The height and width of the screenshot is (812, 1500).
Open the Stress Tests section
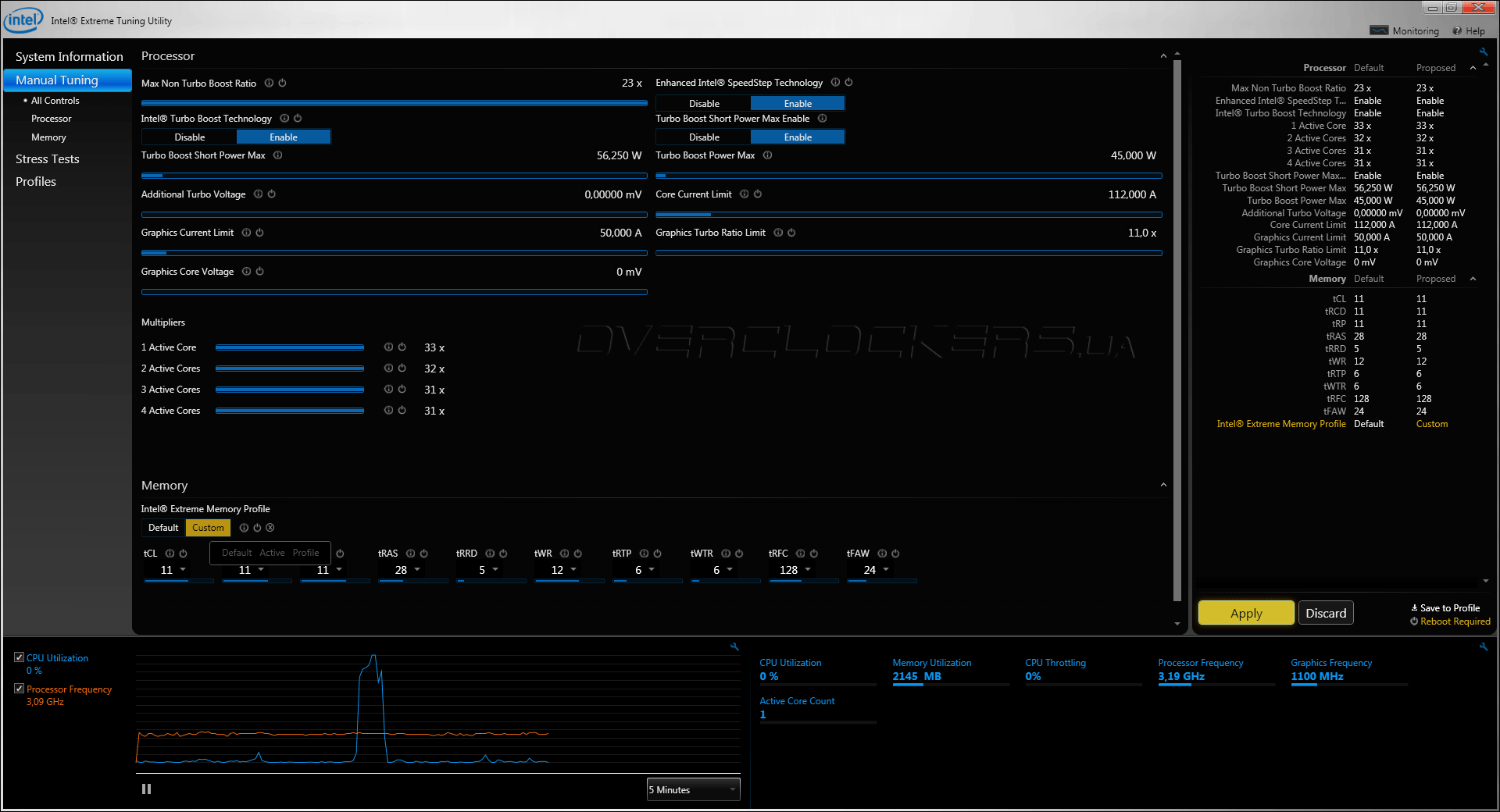tap(48, 159)
